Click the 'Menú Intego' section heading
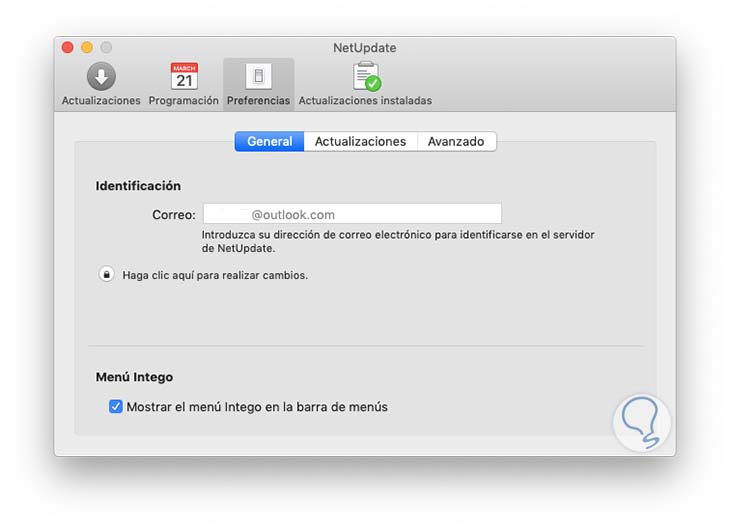Screen dimensions: 730x528 pyautogui.click(x=134, y=377)
